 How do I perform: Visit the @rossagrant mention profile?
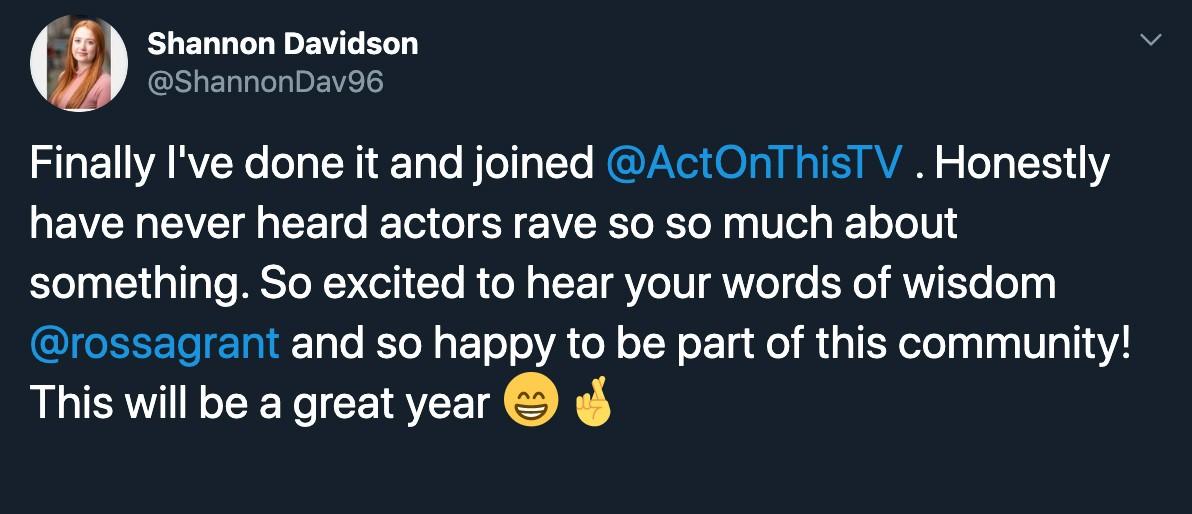155,345
